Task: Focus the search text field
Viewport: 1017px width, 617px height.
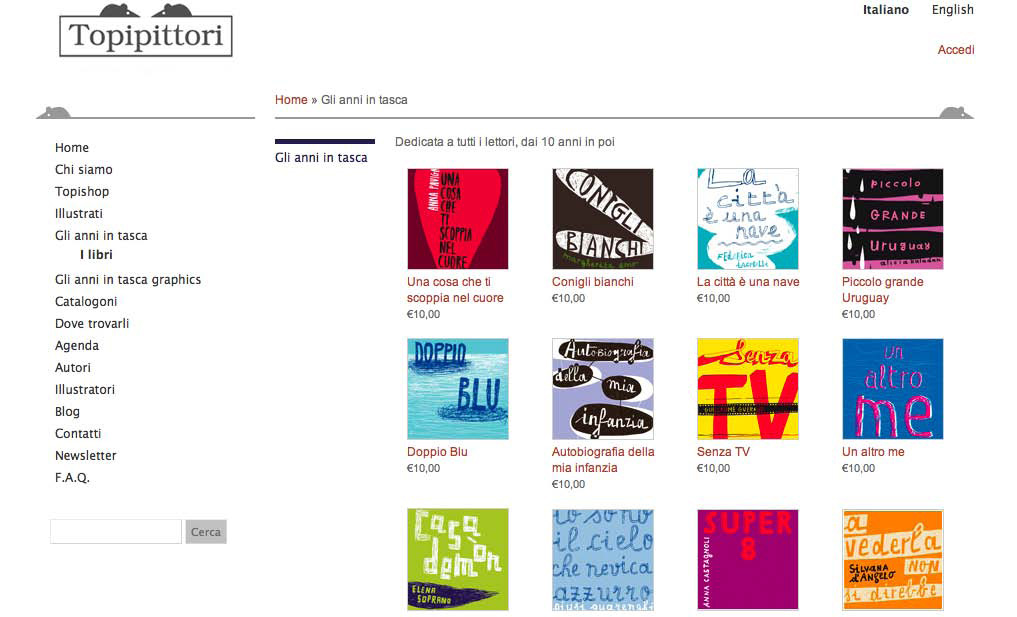Action: pyautogui.click(x=116, y=532)
